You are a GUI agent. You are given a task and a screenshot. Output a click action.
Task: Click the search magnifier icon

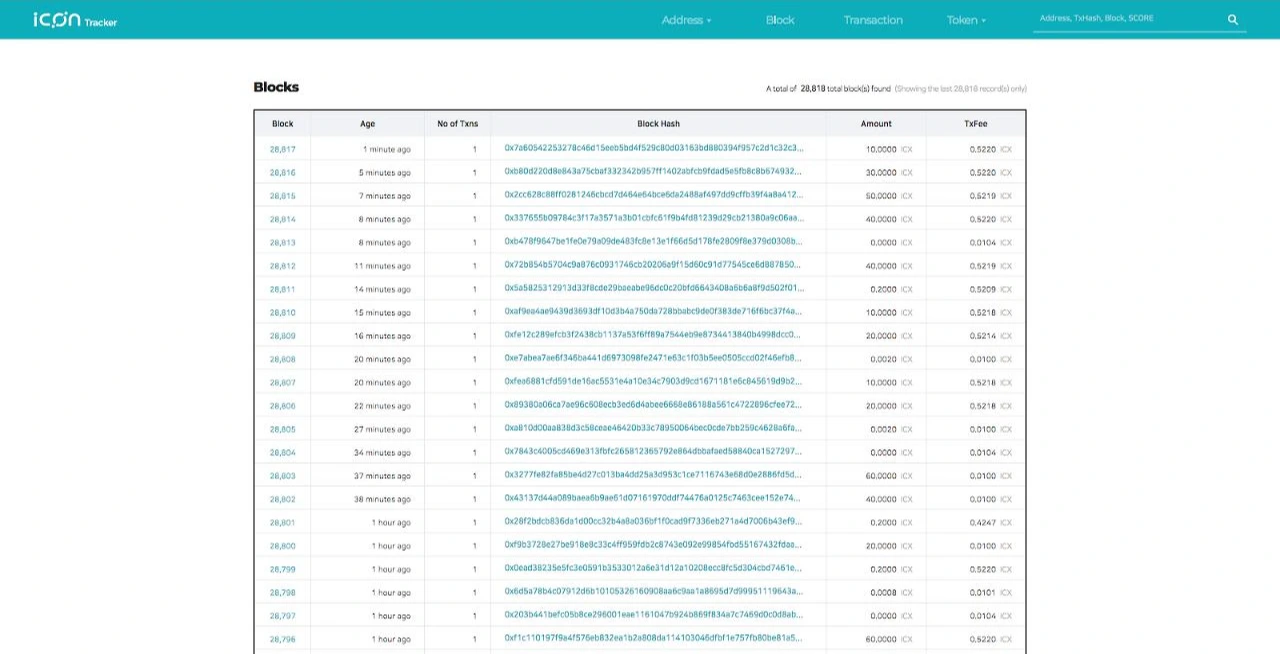[x=1233, y=19]
